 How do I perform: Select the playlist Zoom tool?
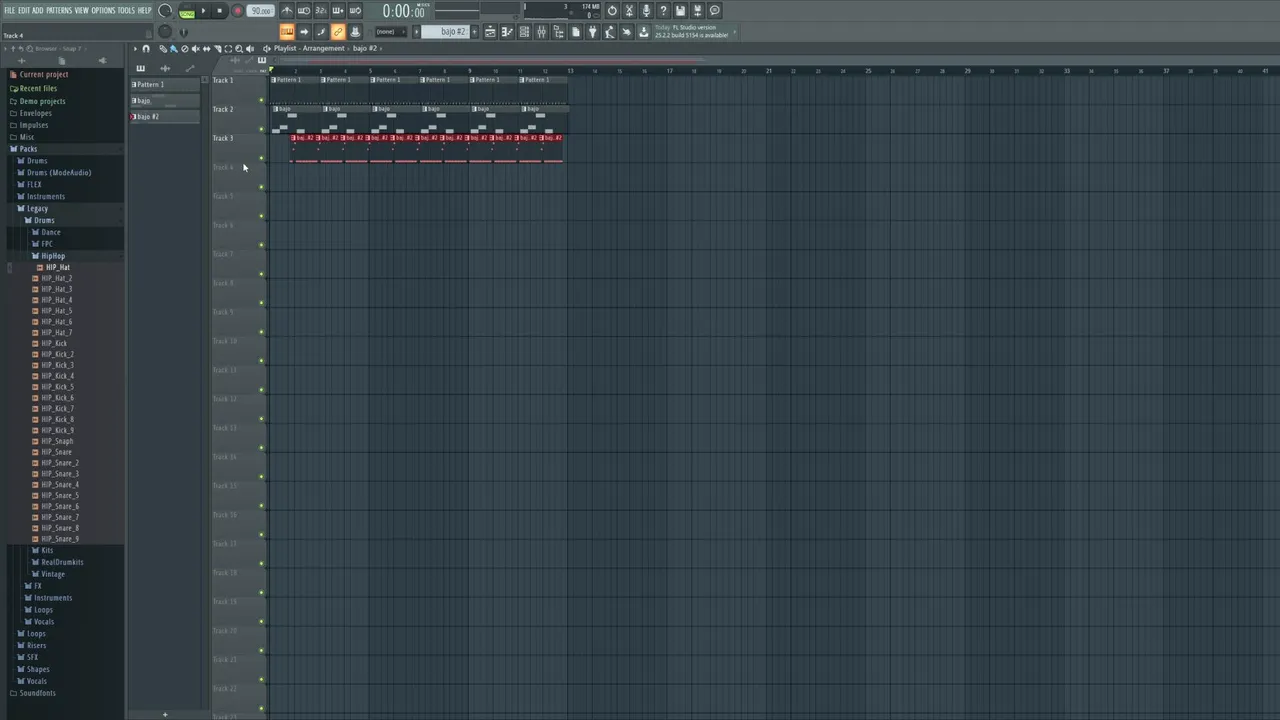click(239, 48)
